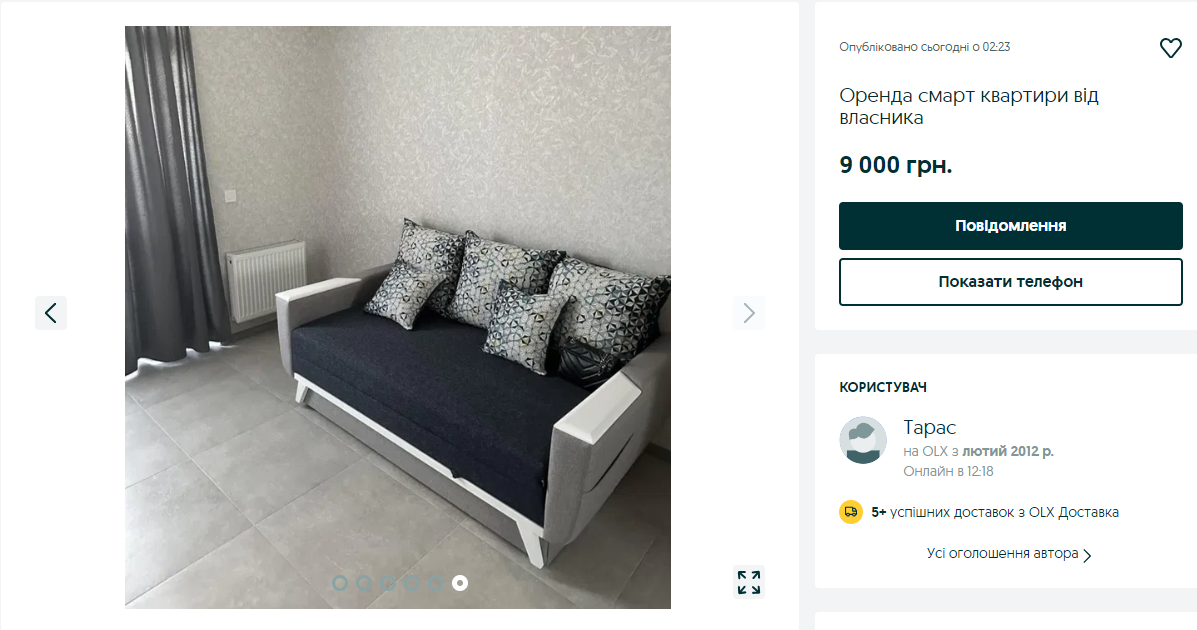This screenshot has width=1197, height=630.
Task: Click Тарас user avatar icon
Action: point(863,440)
